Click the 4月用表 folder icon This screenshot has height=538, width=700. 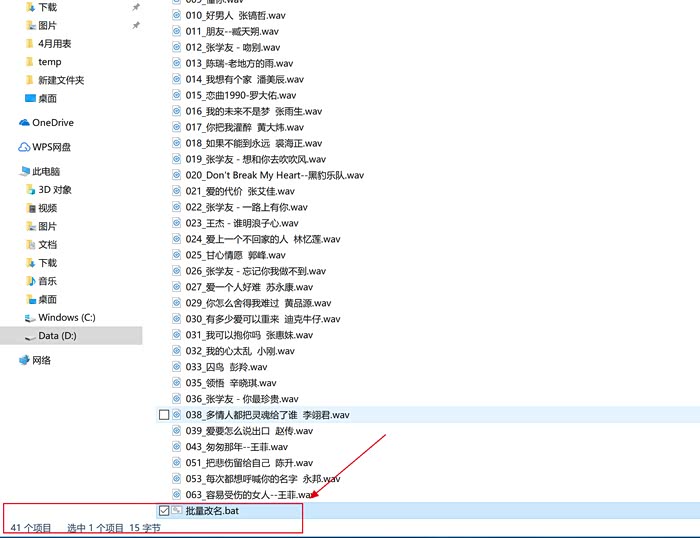coord(29,43)
